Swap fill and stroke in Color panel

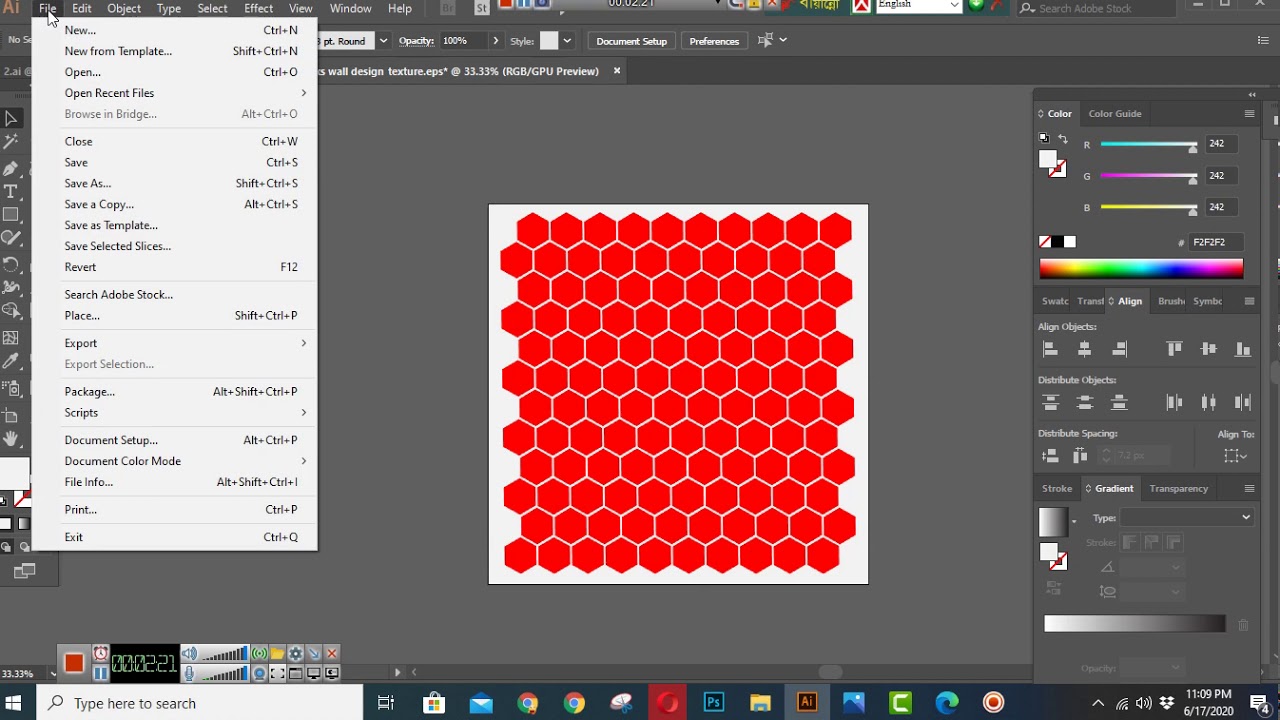pyautogui.click(x=1063, y=139)
